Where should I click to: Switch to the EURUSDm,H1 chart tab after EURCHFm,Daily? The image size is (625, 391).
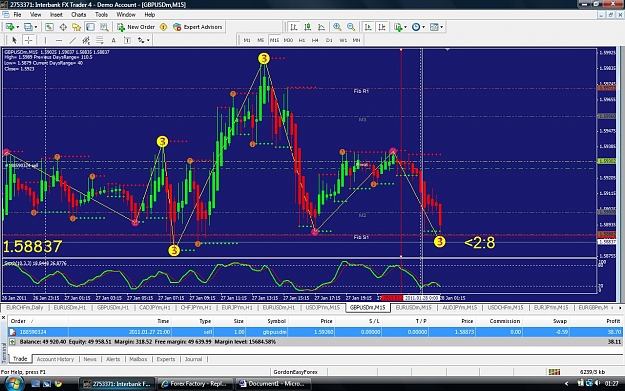pos(69,308)
